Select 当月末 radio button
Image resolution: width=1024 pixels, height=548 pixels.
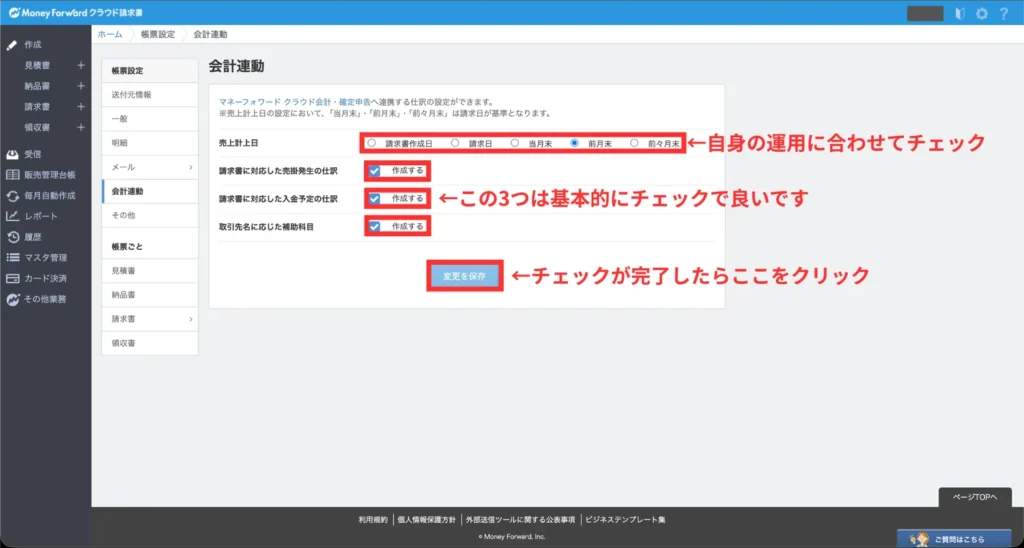(515, 143)
